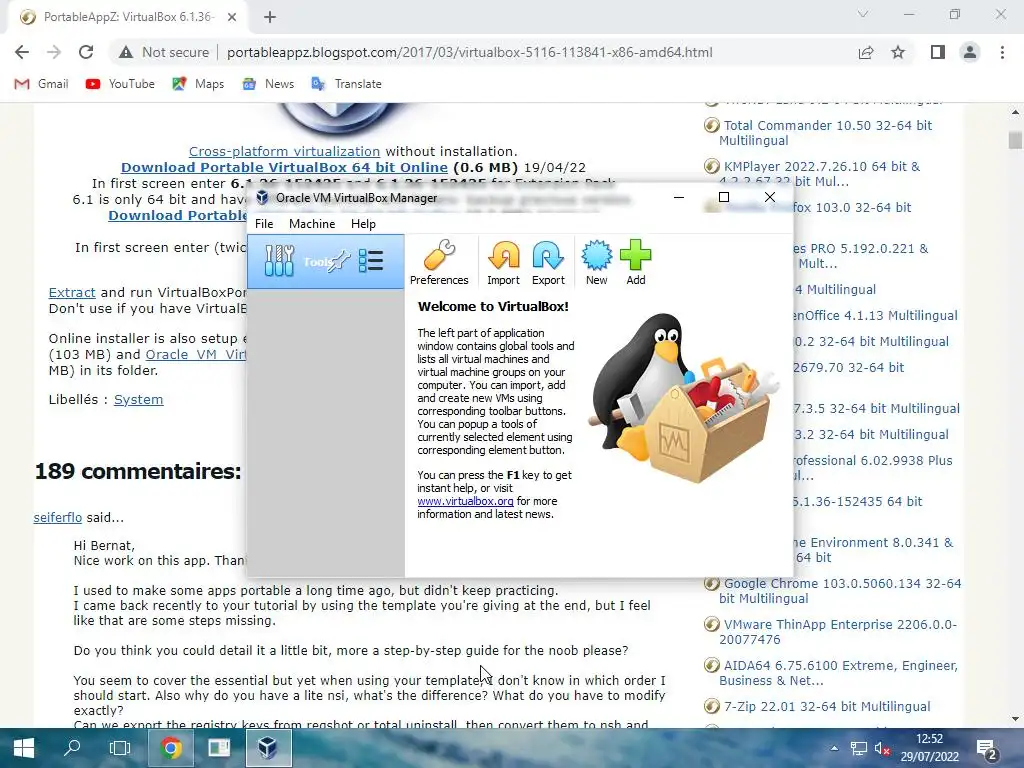Open Cross-platform virtualization link
Viewport: 1024px width, 768px height.
tap(284, 152)
